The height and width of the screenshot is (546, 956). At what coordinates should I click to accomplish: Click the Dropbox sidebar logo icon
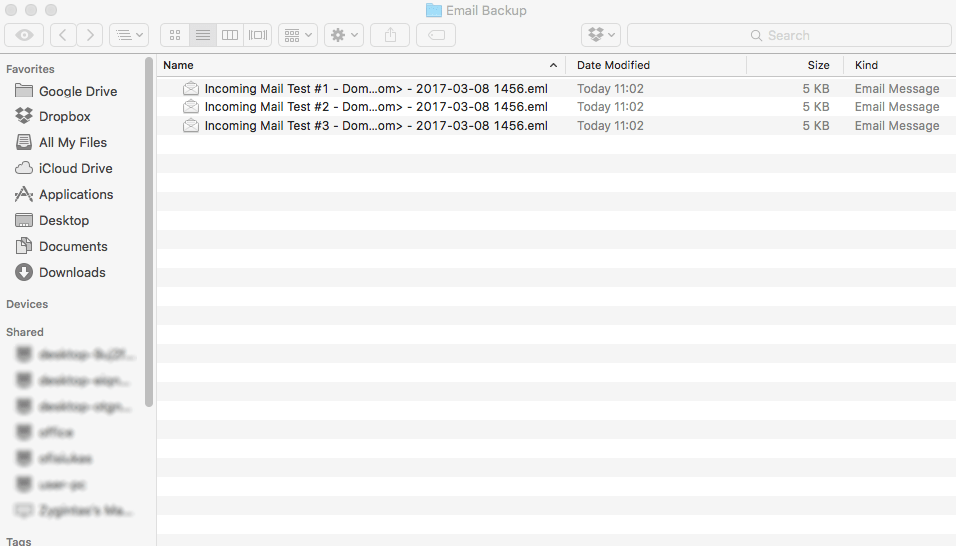(x=24, y=116)
